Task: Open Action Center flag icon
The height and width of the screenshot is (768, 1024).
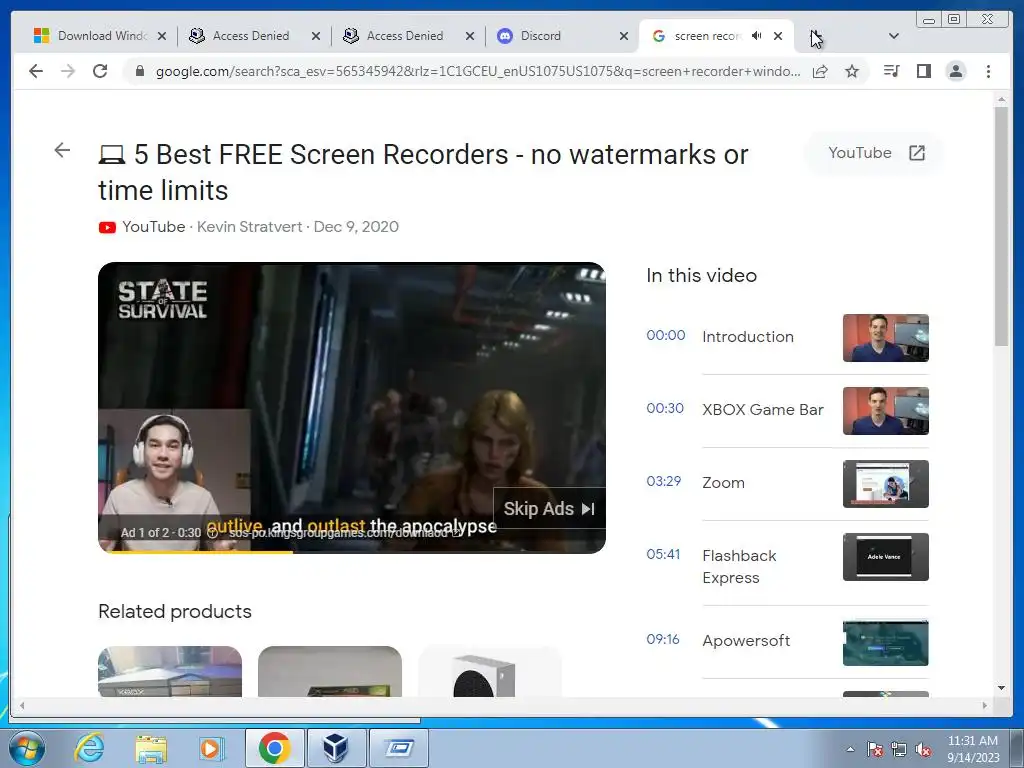Action: (875, 749)
